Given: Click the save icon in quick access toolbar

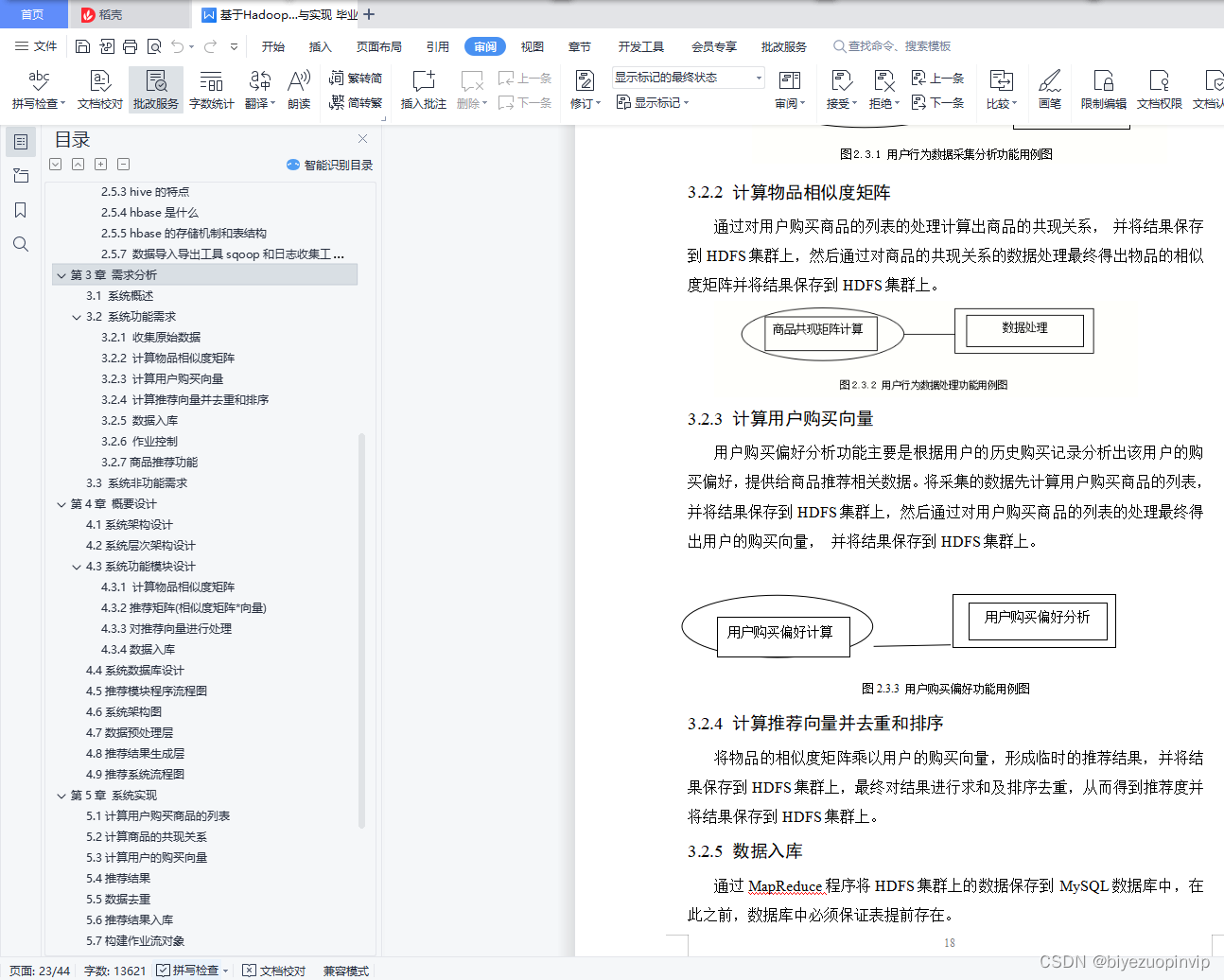Looking at the screenshot, I should click(82, 46).
